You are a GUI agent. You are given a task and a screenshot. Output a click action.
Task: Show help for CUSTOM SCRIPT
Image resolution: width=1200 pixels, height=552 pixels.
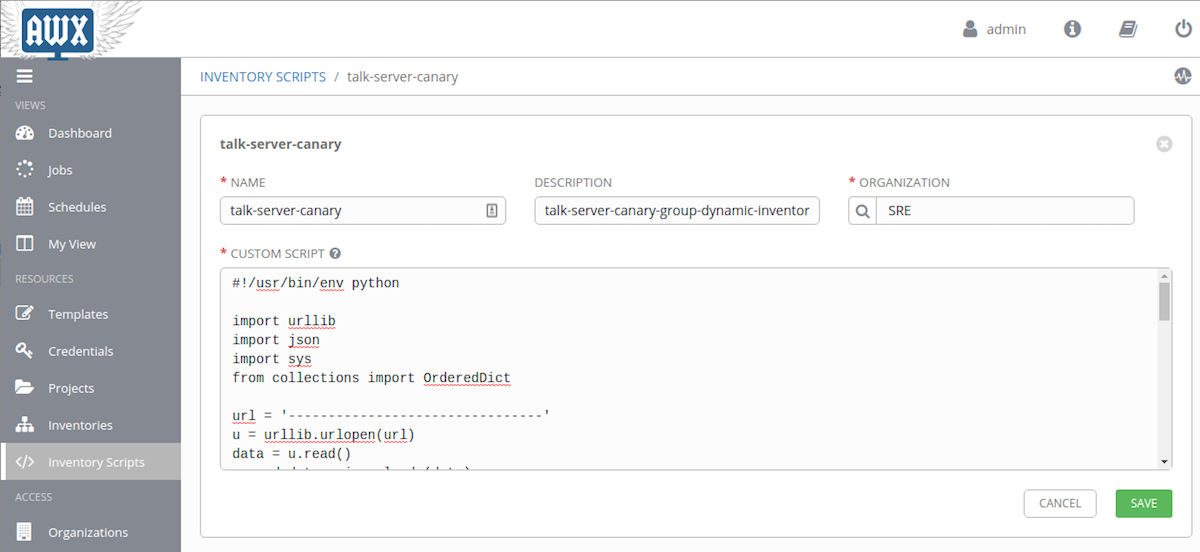pyautogui.click(x=335, y=254)
